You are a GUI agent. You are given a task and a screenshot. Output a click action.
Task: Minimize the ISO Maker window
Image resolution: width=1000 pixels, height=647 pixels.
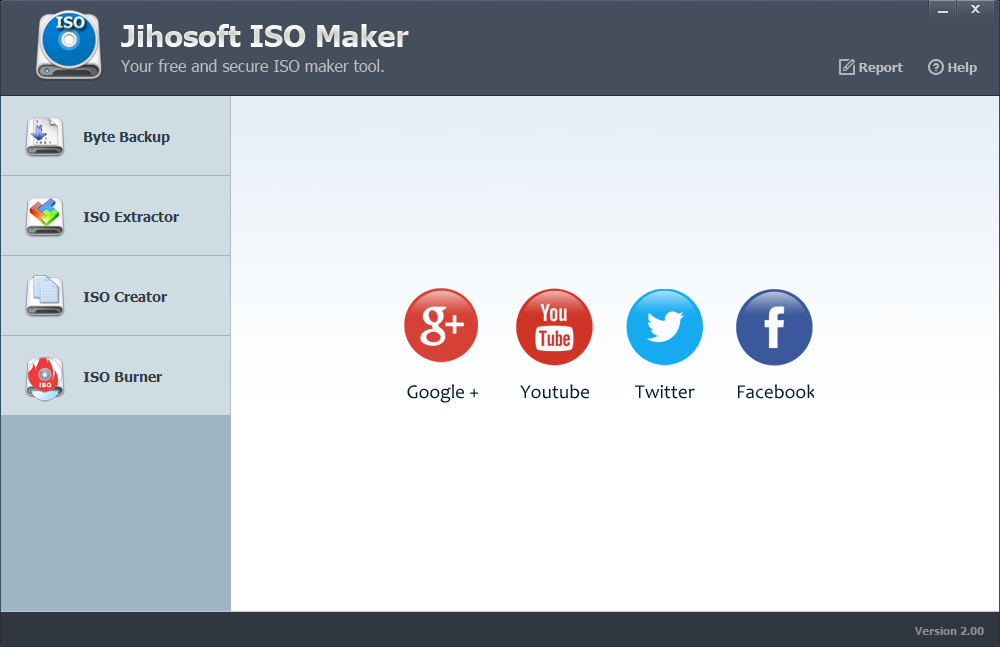click(943, 9)
